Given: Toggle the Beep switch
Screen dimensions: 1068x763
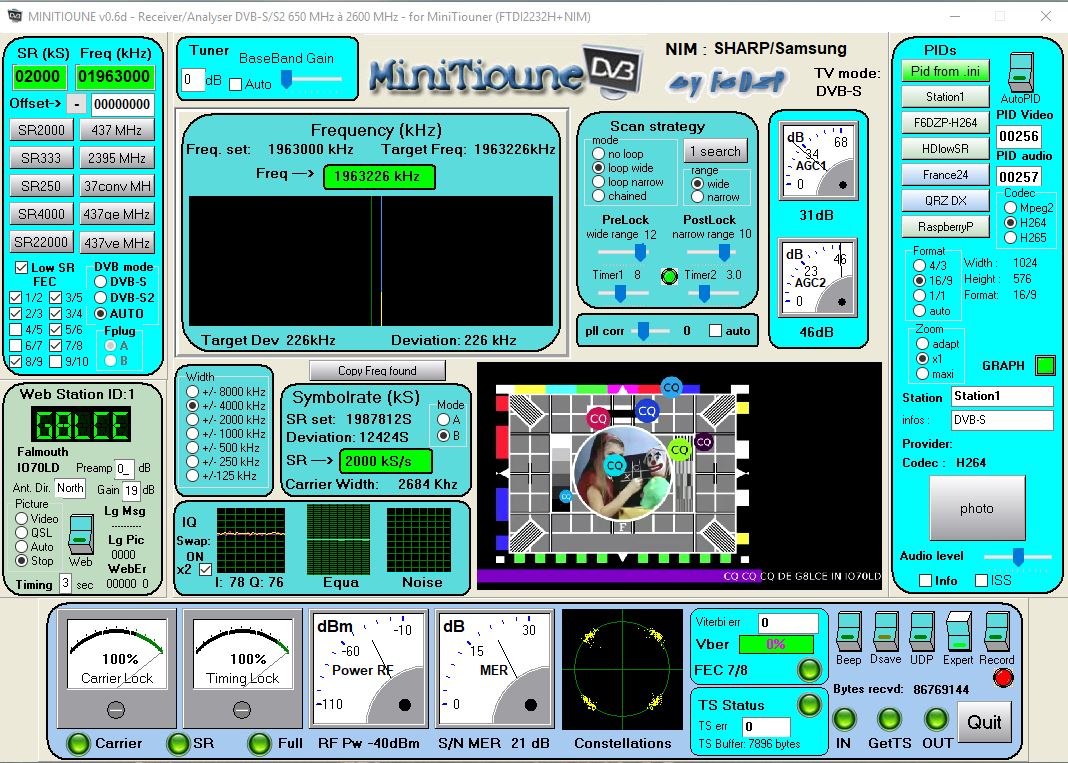Looking at the screenshot, I should [x=848, y=632].
